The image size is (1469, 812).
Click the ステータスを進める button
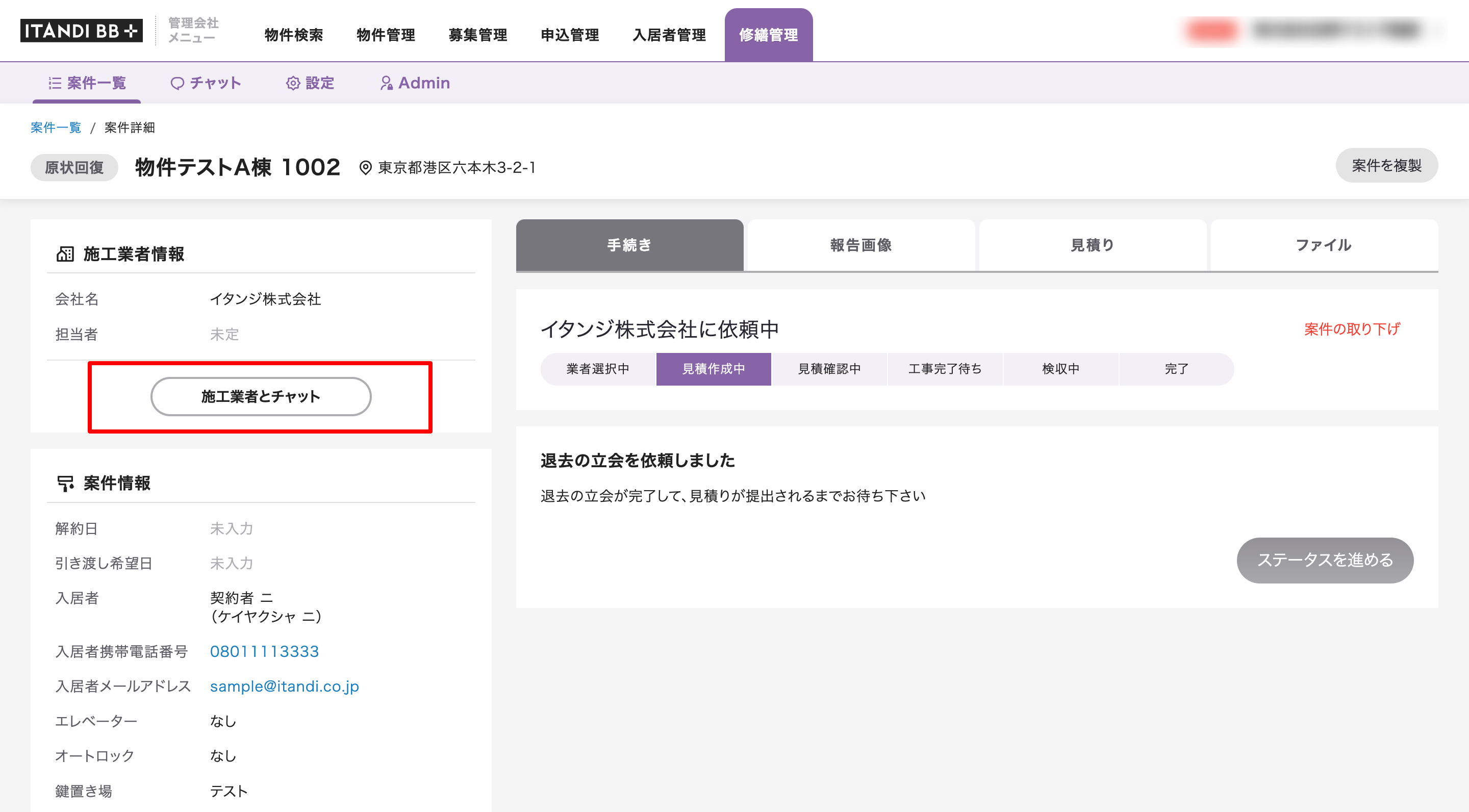(1325, 560)
